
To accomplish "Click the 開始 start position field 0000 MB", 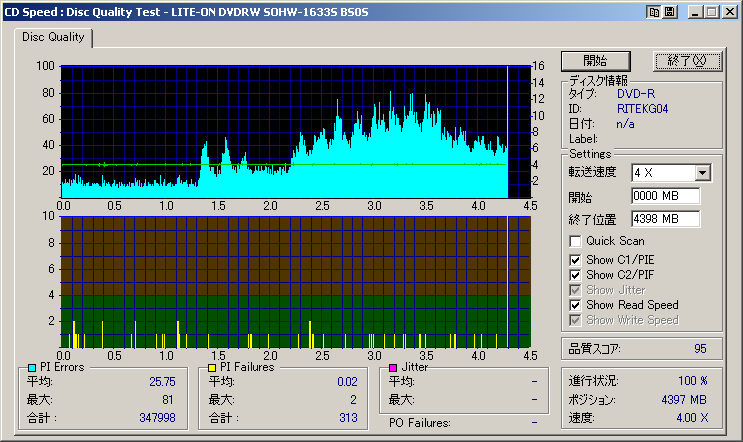I will coord(665,196).
